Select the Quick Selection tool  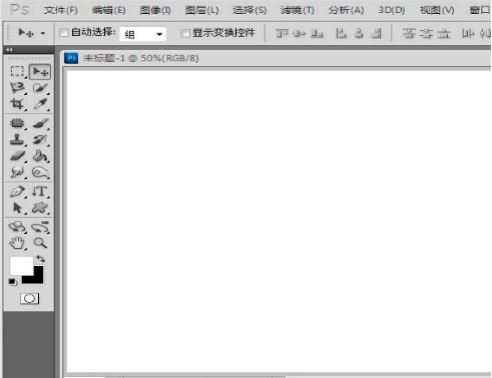(x=40, y=88)
